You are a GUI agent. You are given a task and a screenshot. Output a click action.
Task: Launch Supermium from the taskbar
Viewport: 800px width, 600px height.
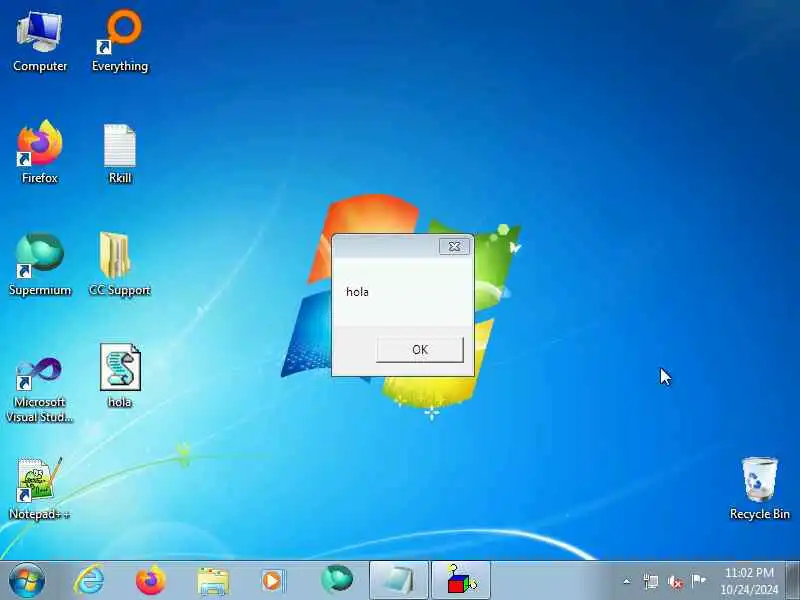tap(337, 580)
